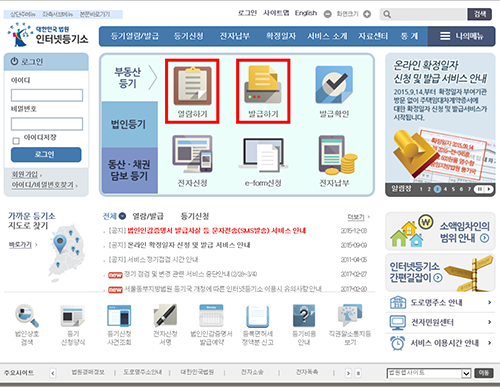Click the English language link
Viewport: 500px width, 387px height.
point(306,13)
